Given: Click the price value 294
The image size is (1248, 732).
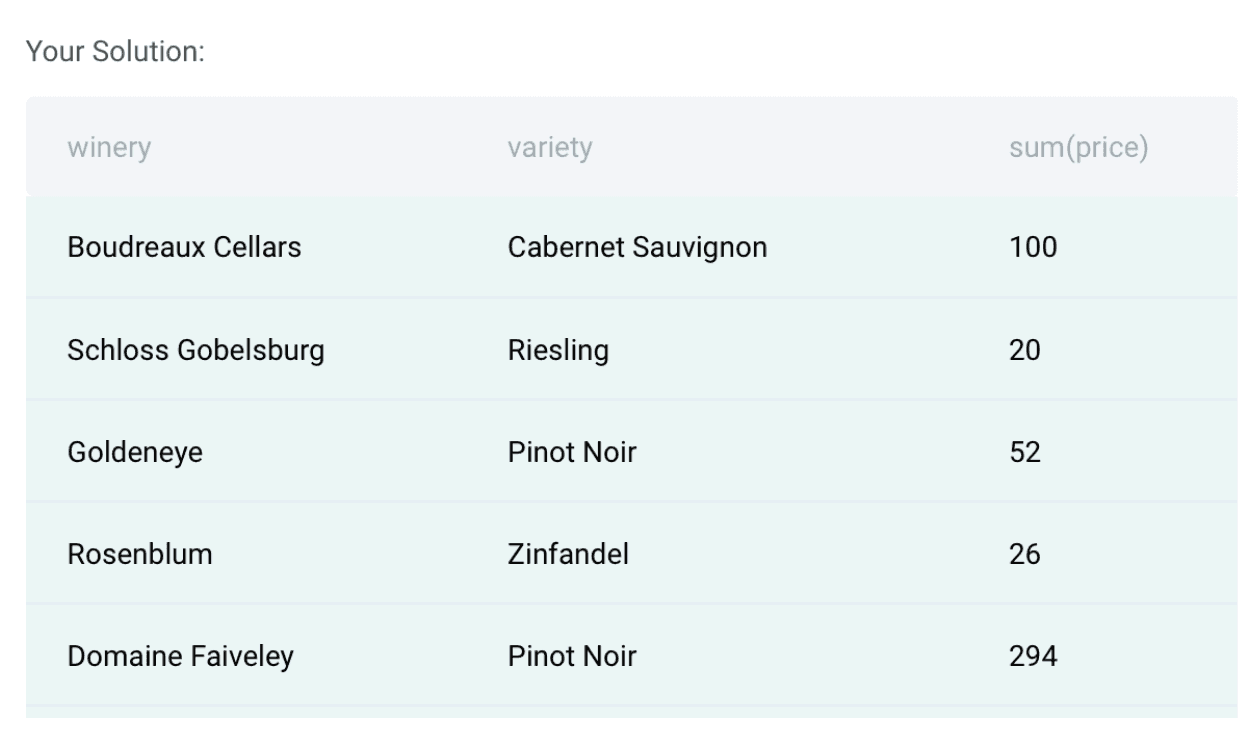Looking at the screenshot, I should [1033, 657].
